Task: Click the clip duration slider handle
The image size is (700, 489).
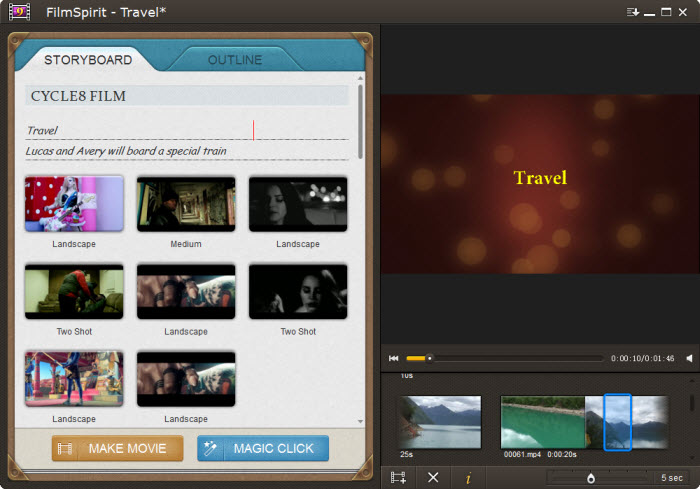Action: click(591, 479)
